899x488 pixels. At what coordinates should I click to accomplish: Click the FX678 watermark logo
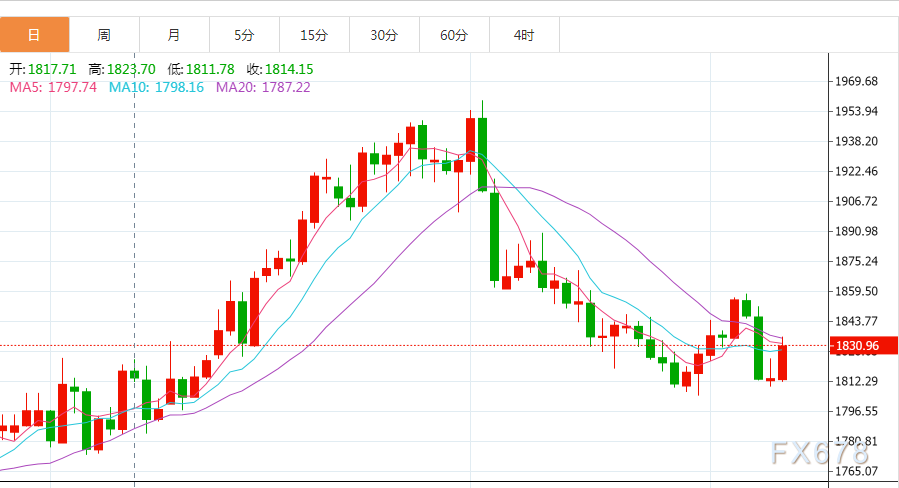820,453
